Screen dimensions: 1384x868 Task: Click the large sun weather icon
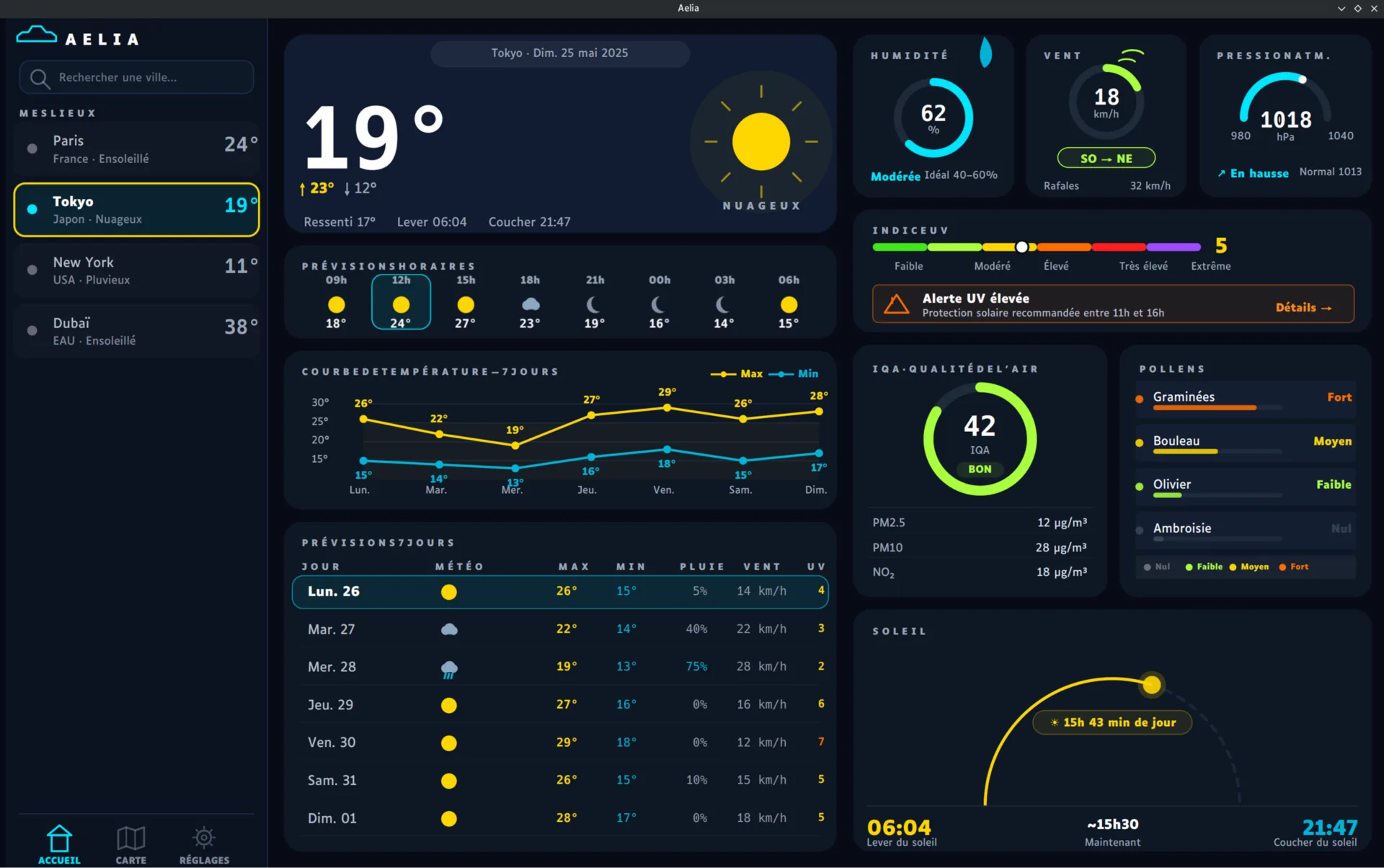pos(760,141)
